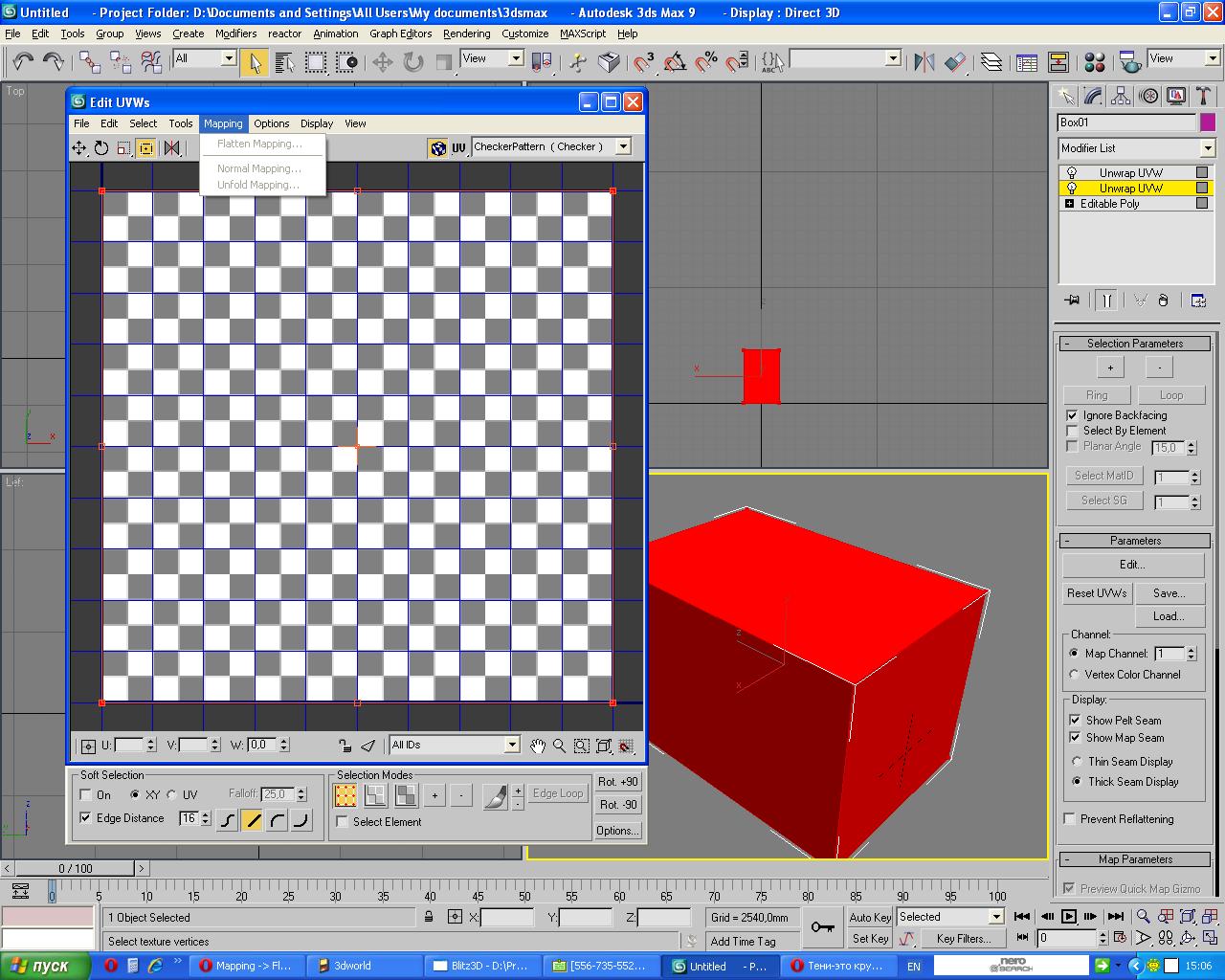Click the Select and Move tool icon
Screen dimensions: 1225x980
tap(383, 62)
